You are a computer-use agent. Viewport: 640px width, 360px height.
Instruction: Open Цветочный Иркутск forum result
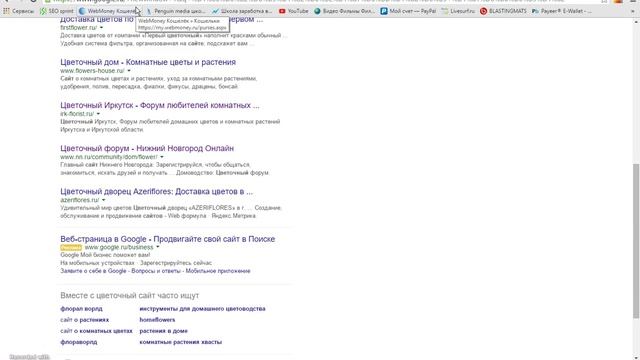(160, 105)
